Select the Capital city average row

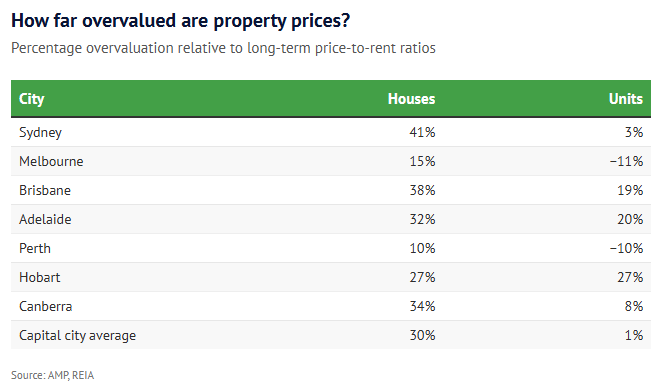pos(331,335)
